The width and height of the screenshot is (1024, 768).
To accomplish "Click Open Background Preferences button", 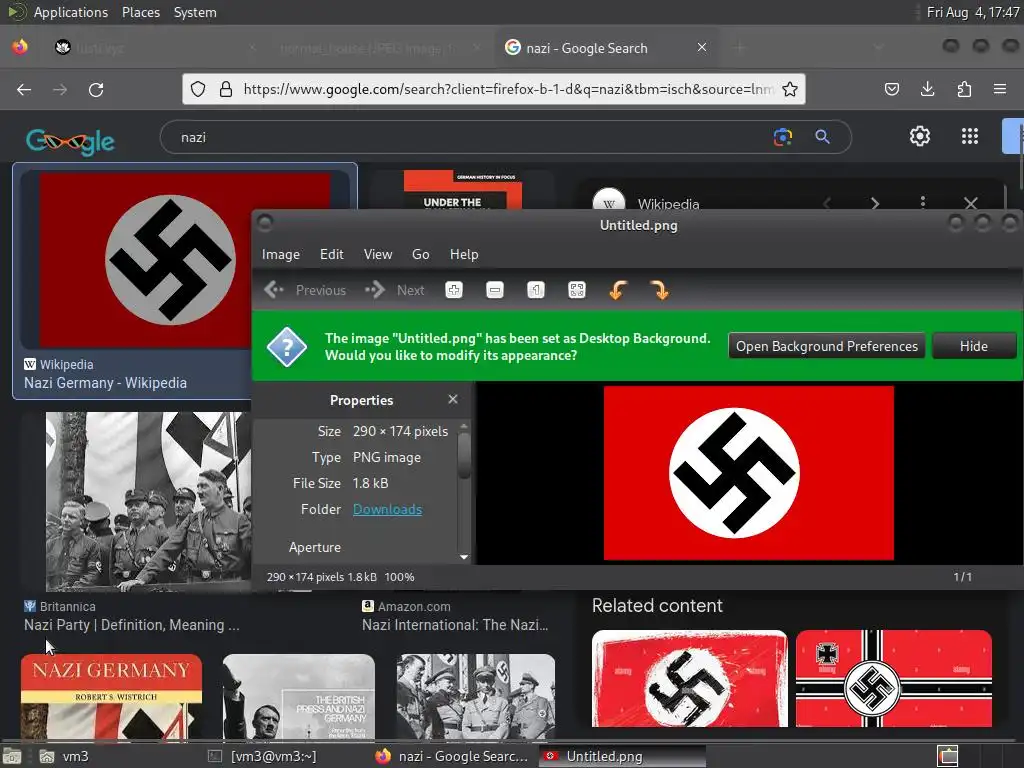I will (x=827, y=346).
